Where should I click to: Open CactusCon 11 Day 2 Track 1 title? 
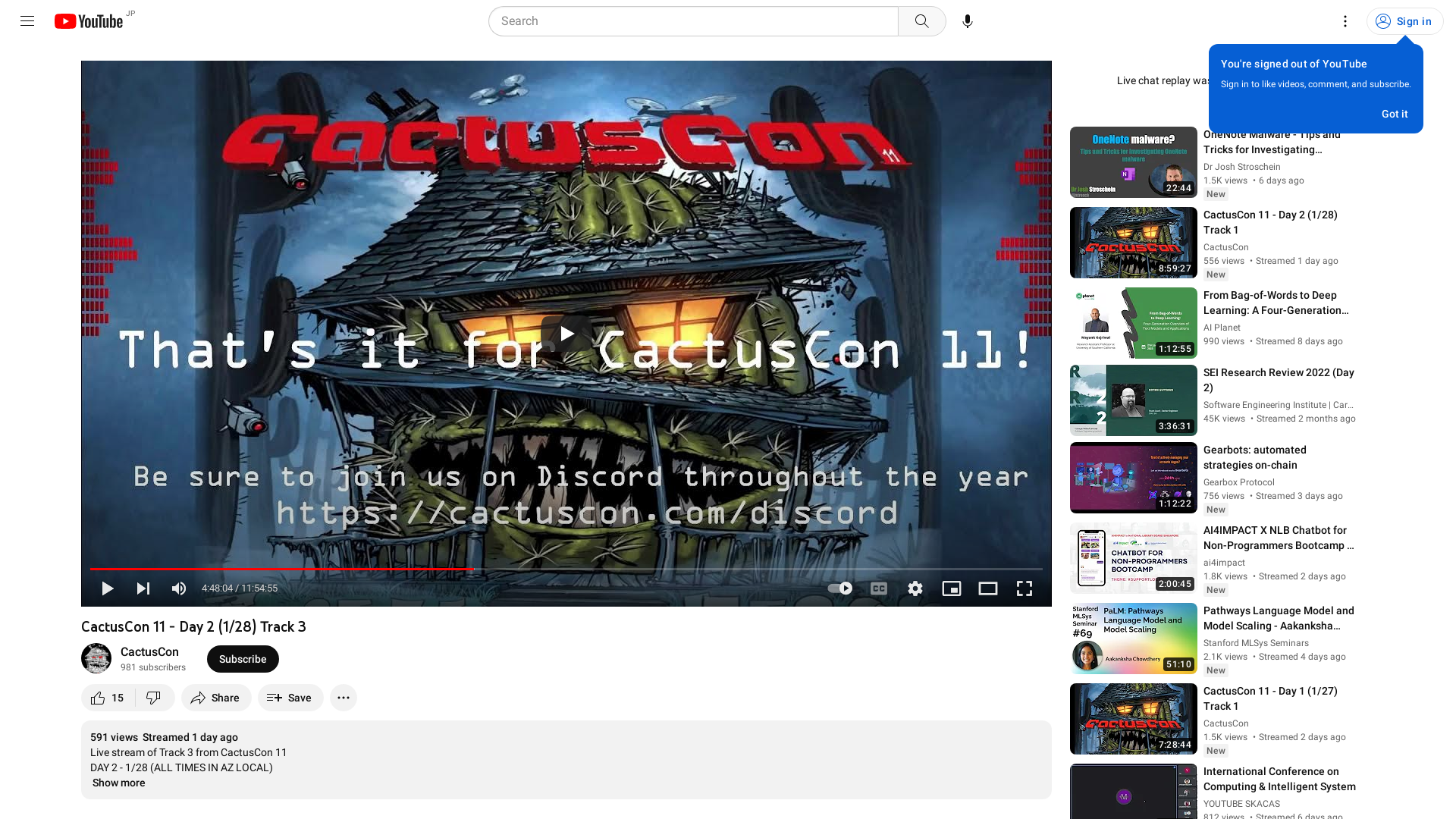(1269, 222)
